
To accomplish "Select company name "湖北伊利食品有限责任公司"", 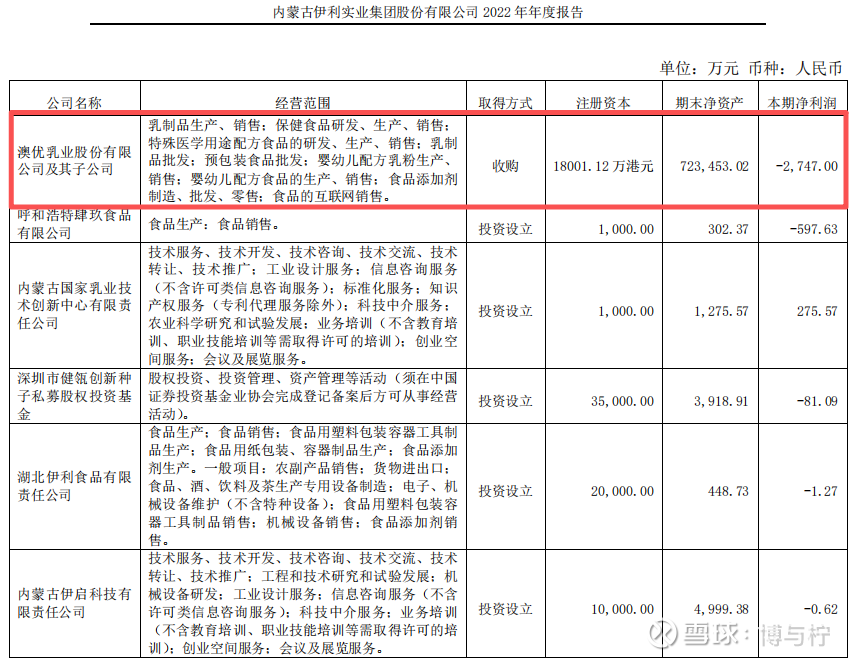I will 74,486.
